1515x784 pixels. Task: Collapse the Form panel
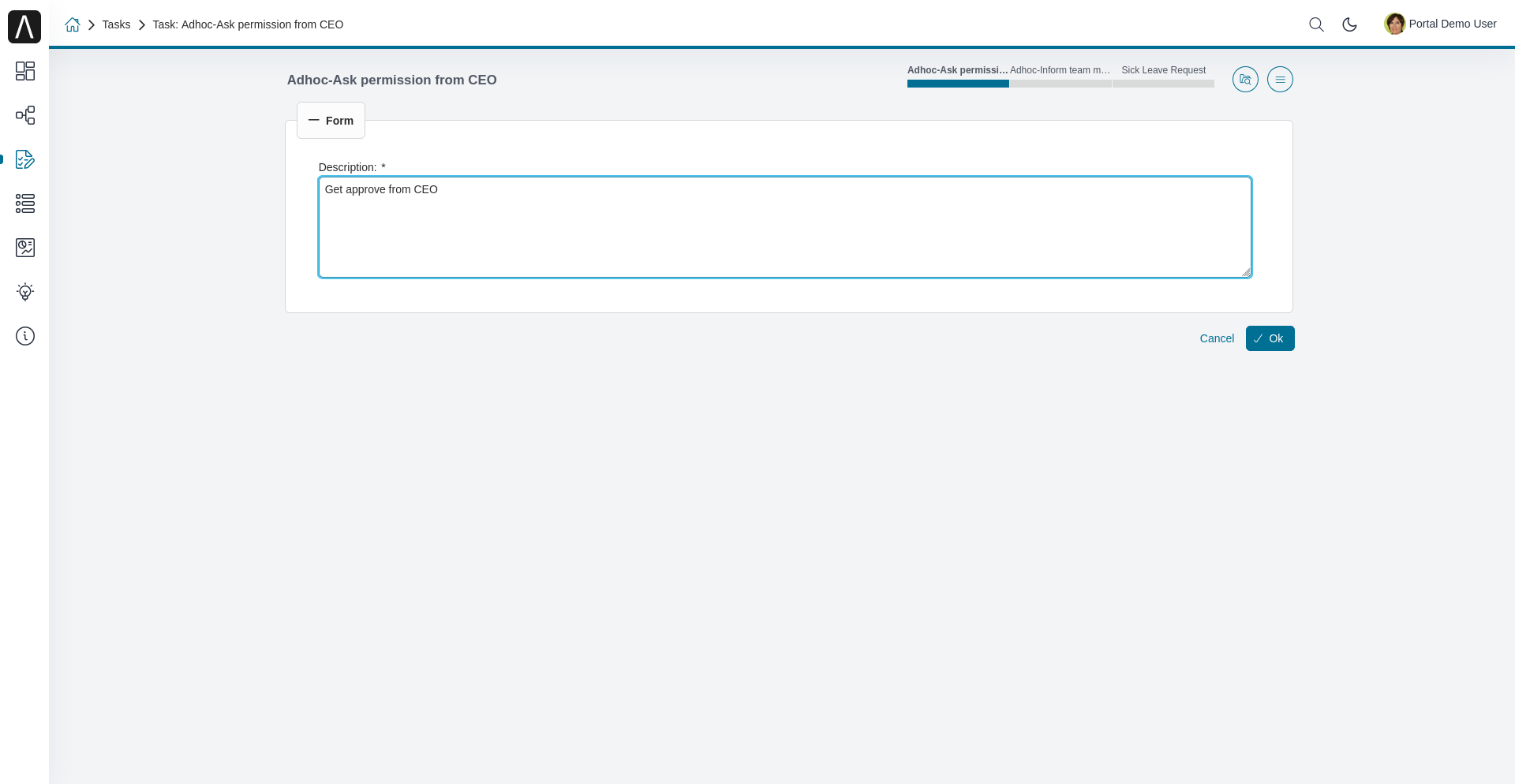[331, 121]
